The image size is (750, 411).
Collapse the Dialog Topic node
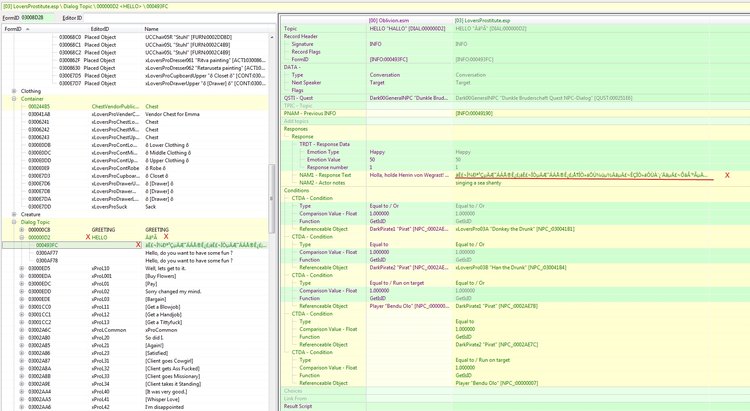pos(14,222)
